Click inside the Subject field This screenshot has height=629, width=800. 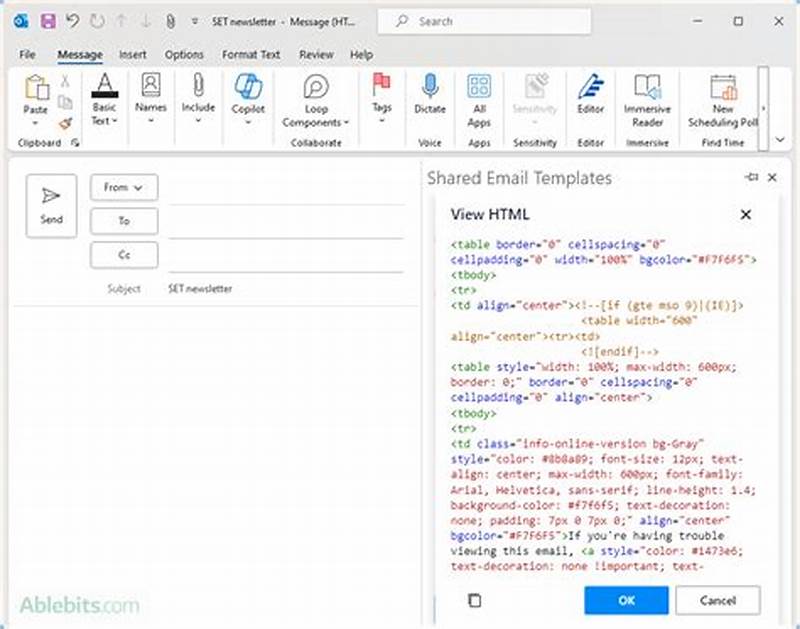[x=280, y=288]
